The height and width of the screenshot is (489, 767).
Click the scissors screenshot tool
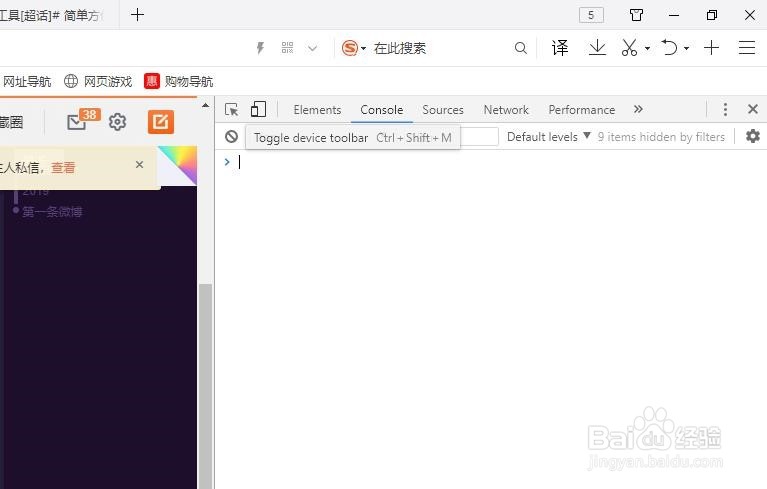pyautogui.click(x=630, y=48)
